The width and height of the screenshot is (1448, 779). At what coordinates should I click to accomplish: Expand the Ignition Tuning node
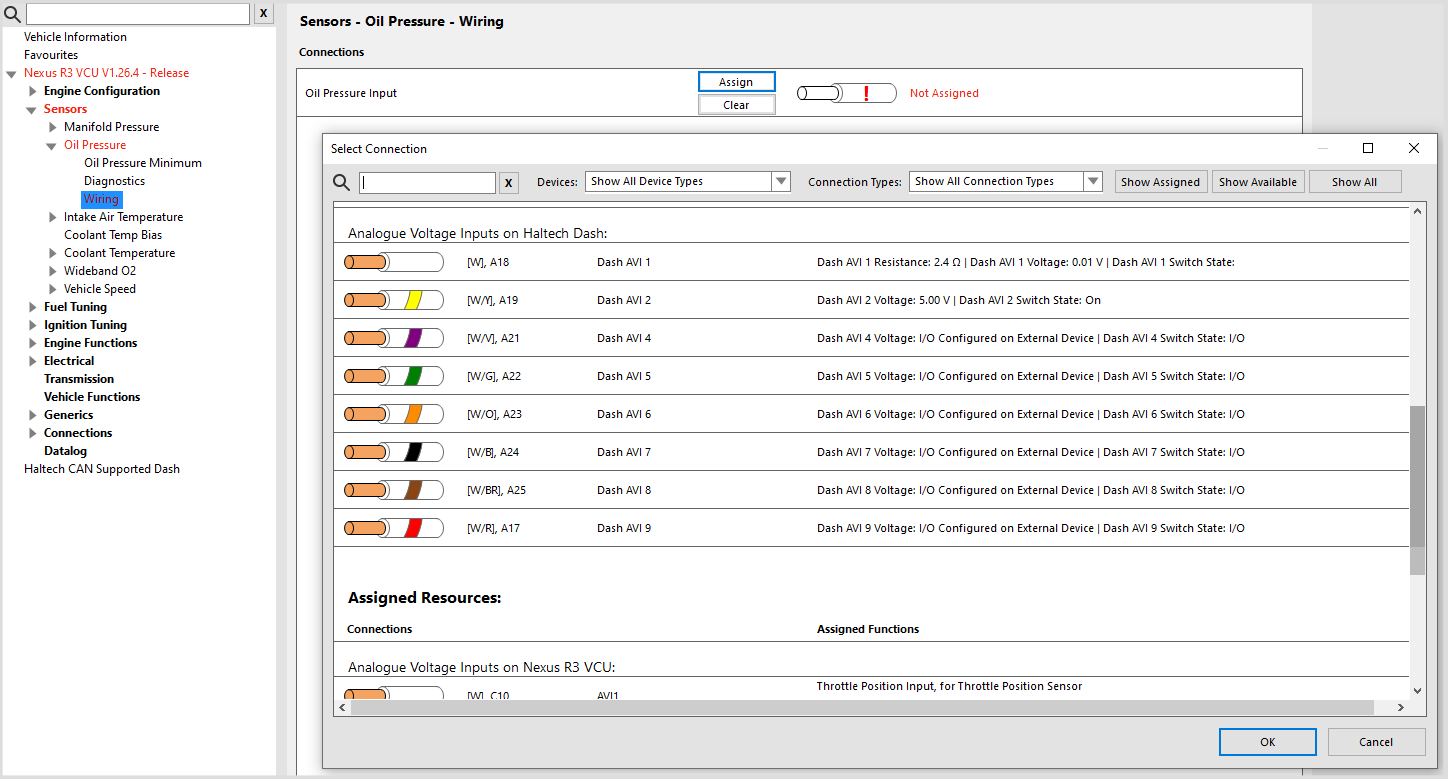(x=32, y=325)
